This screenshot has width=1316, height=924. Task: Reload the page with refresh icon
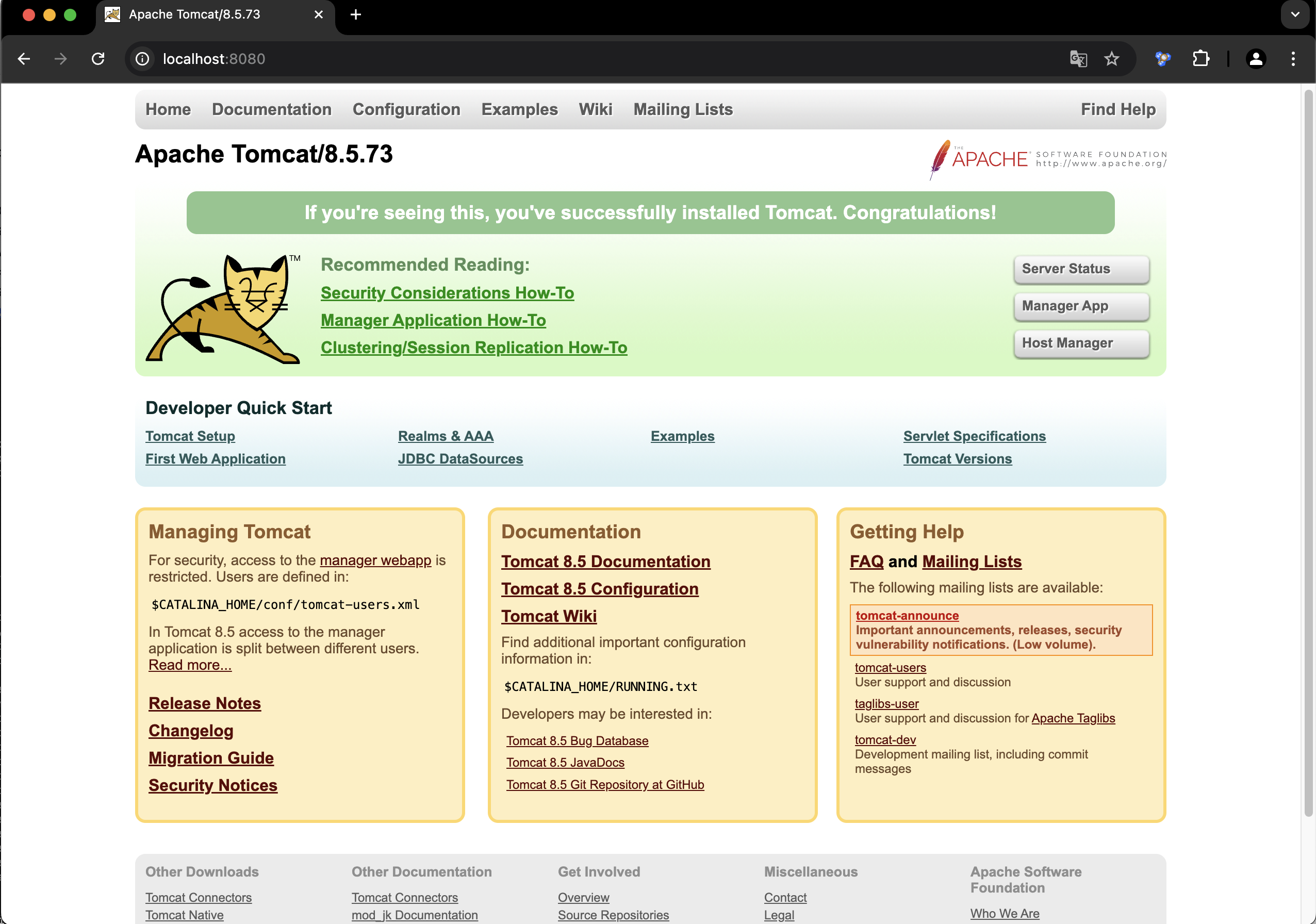(x=98, y=58)
